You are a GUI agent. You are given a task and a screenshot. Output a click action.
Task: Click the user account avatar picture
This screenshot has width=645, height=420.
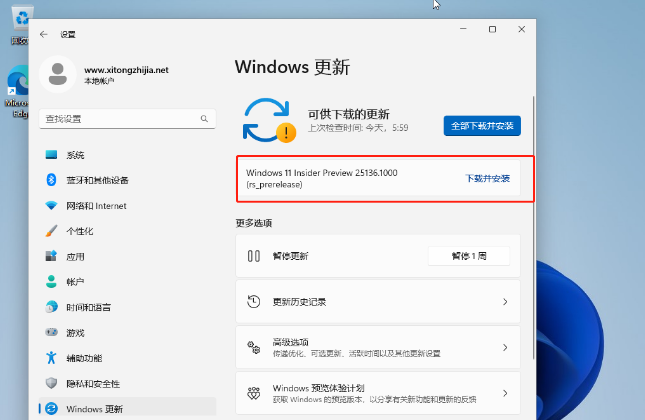pos(59,74)
